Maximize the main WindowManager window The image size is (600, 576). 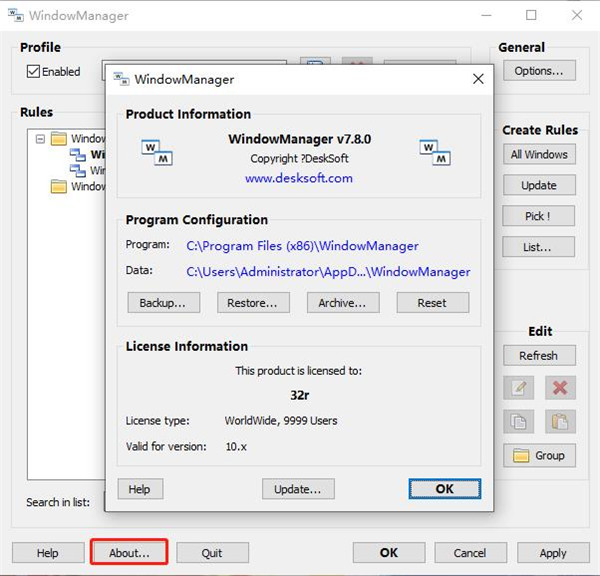(x=531, y=15)
